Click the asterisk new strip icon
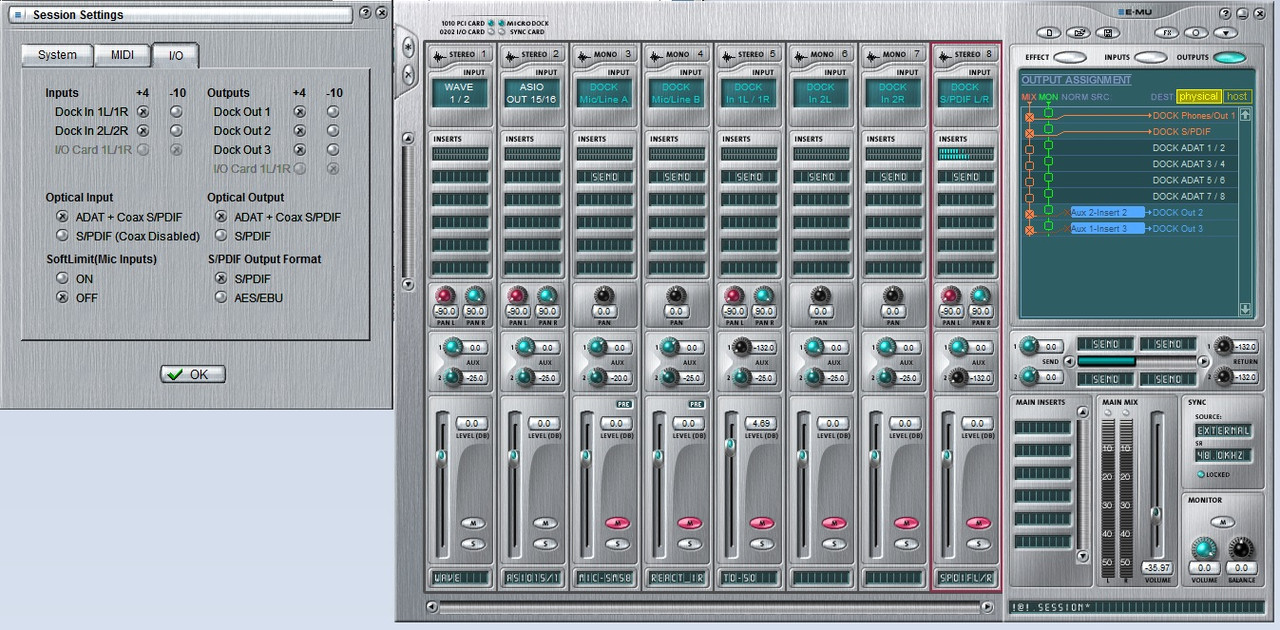 (408, 48)
